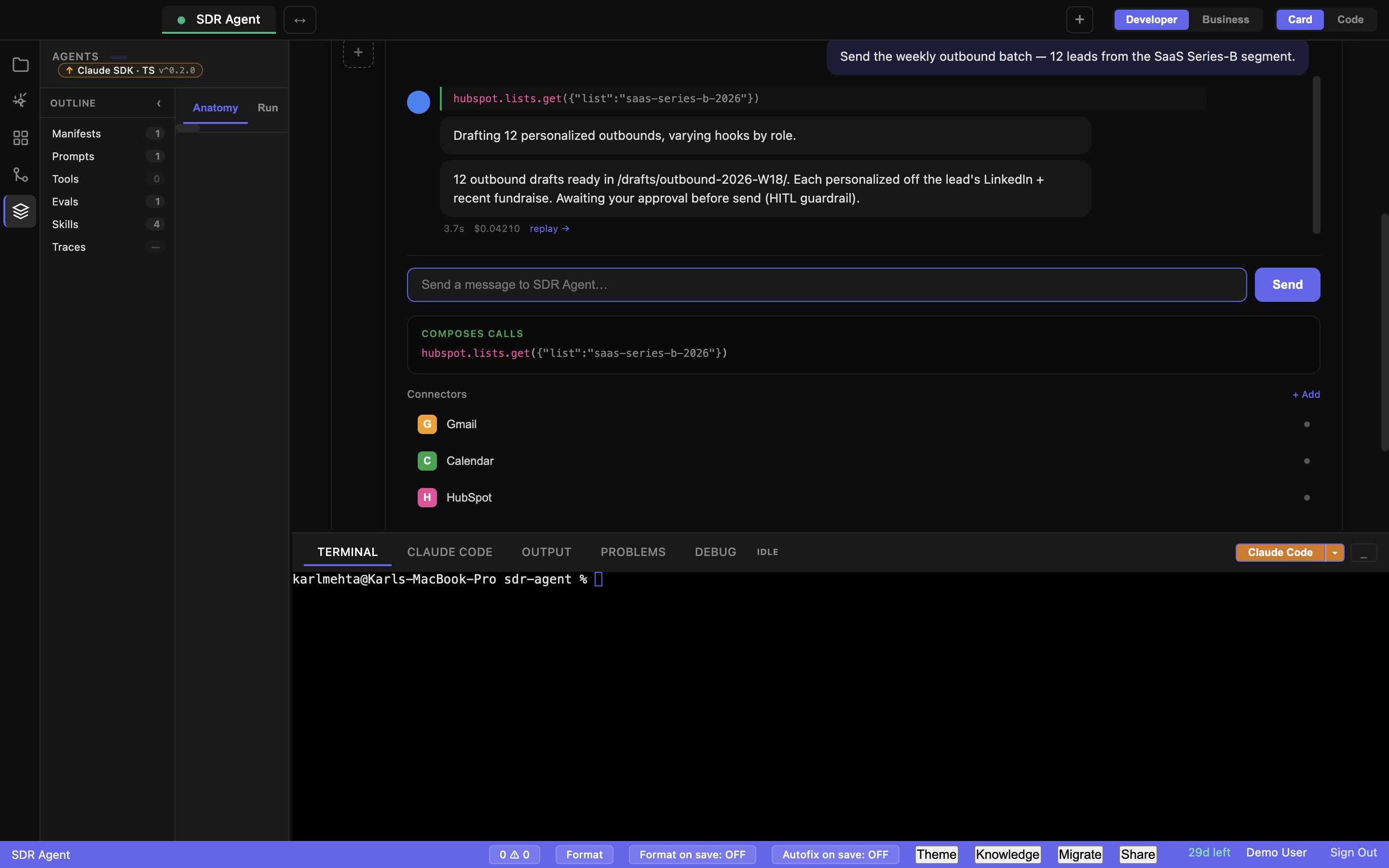Click the terminal prompt line
Viewport: 1389px width, 868px height.
pyautogui.click(x=448, y=579)
